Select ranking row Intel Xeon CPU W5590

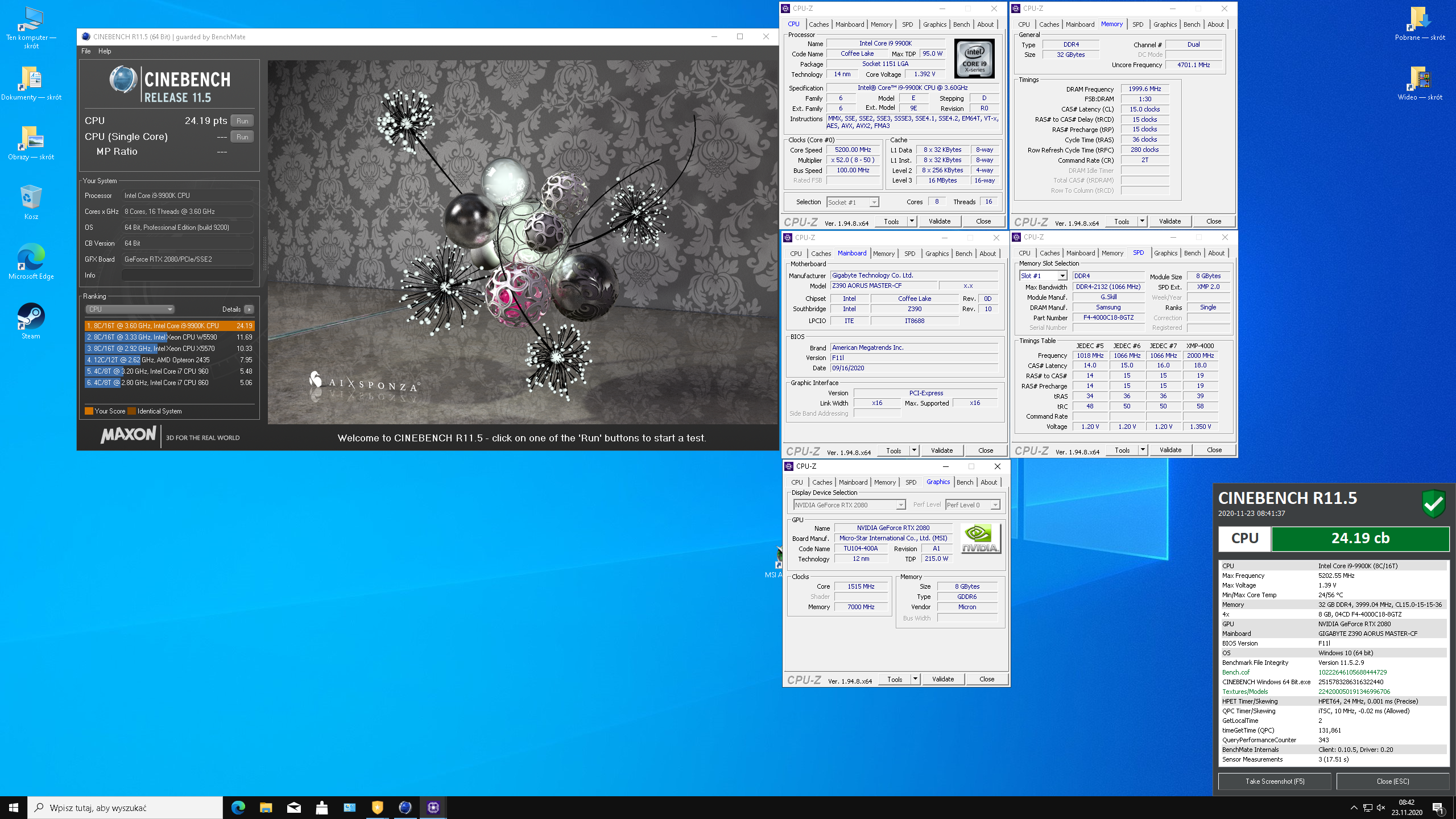click(169, 337)
